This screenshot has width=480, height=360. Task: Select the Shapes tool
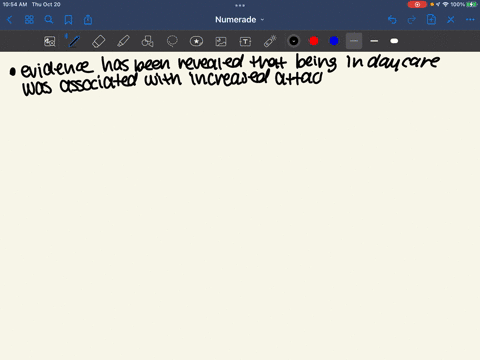pos(147,41)
